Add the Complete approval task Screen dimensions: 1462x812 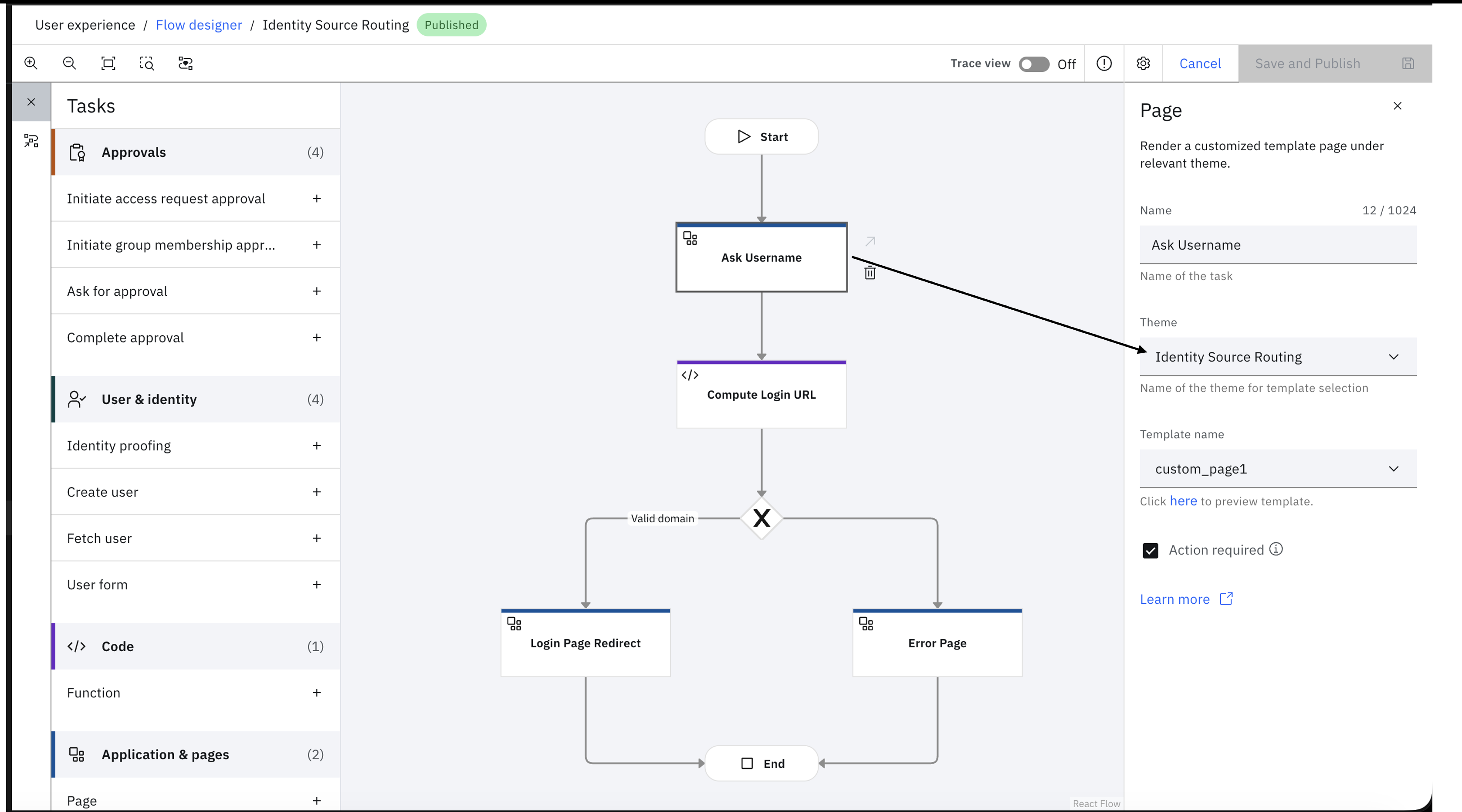click(x=317, y=337)
